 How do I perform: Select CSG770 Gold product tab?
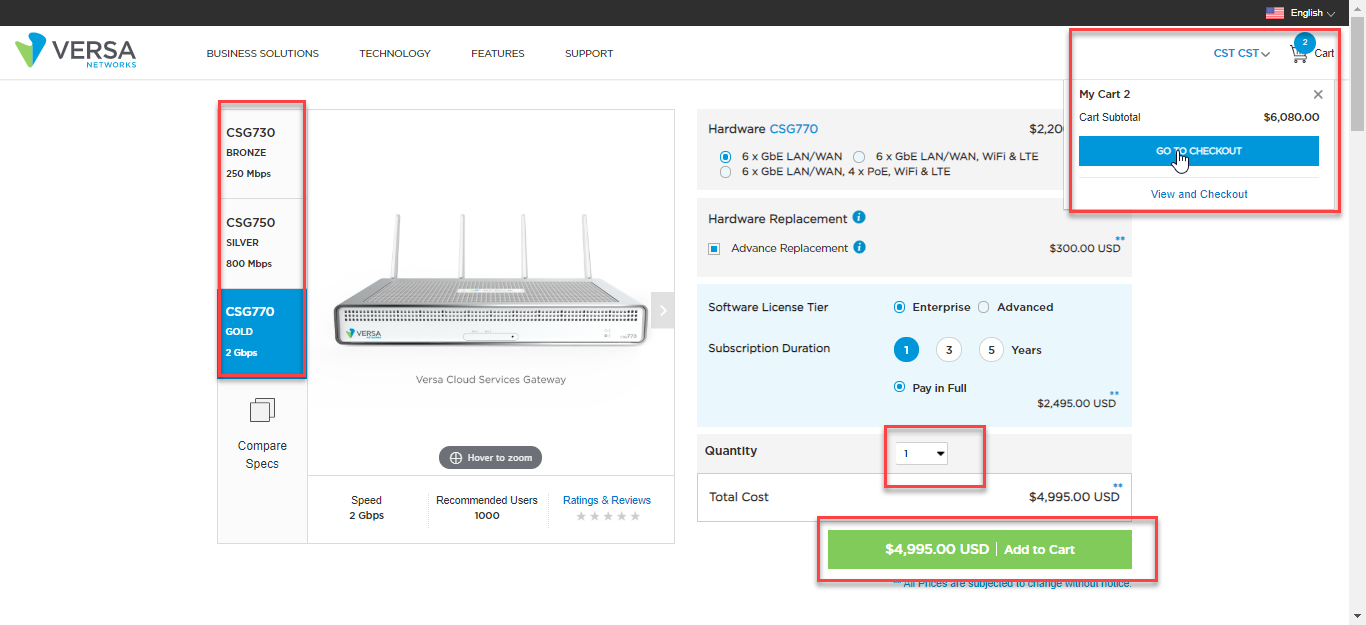coord(262,332)
